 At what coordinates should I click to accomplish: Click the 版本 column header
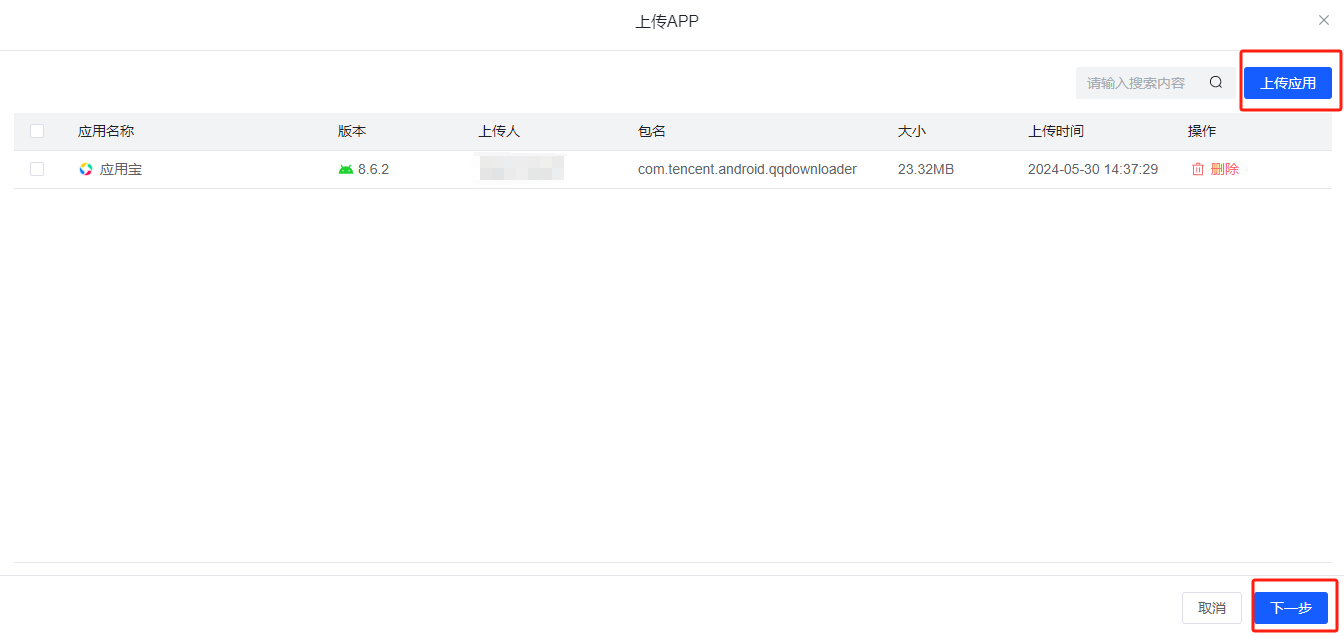point(352,131)
